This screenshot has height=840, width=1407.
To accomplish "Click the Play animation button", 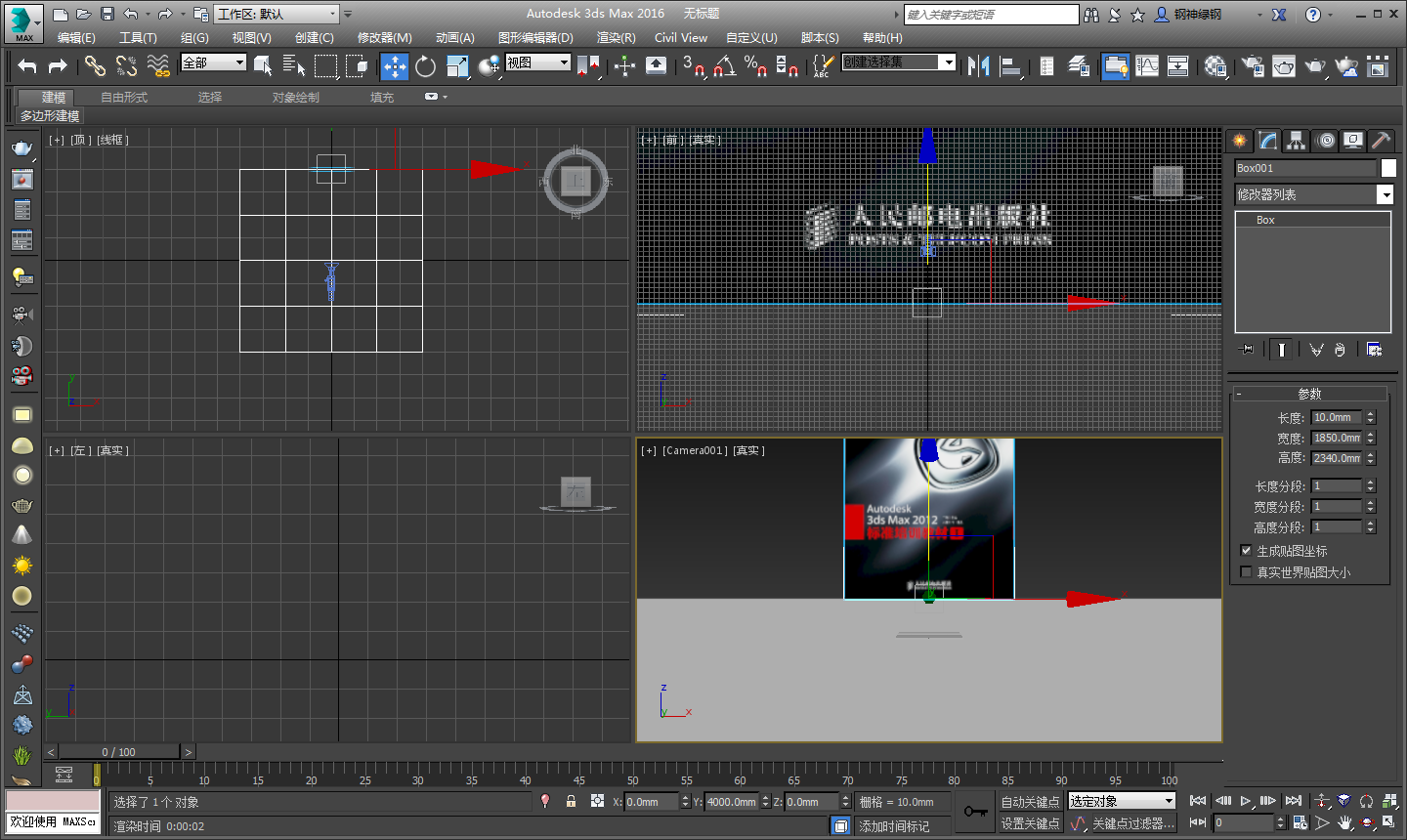I will click(x=1246, y=801).
